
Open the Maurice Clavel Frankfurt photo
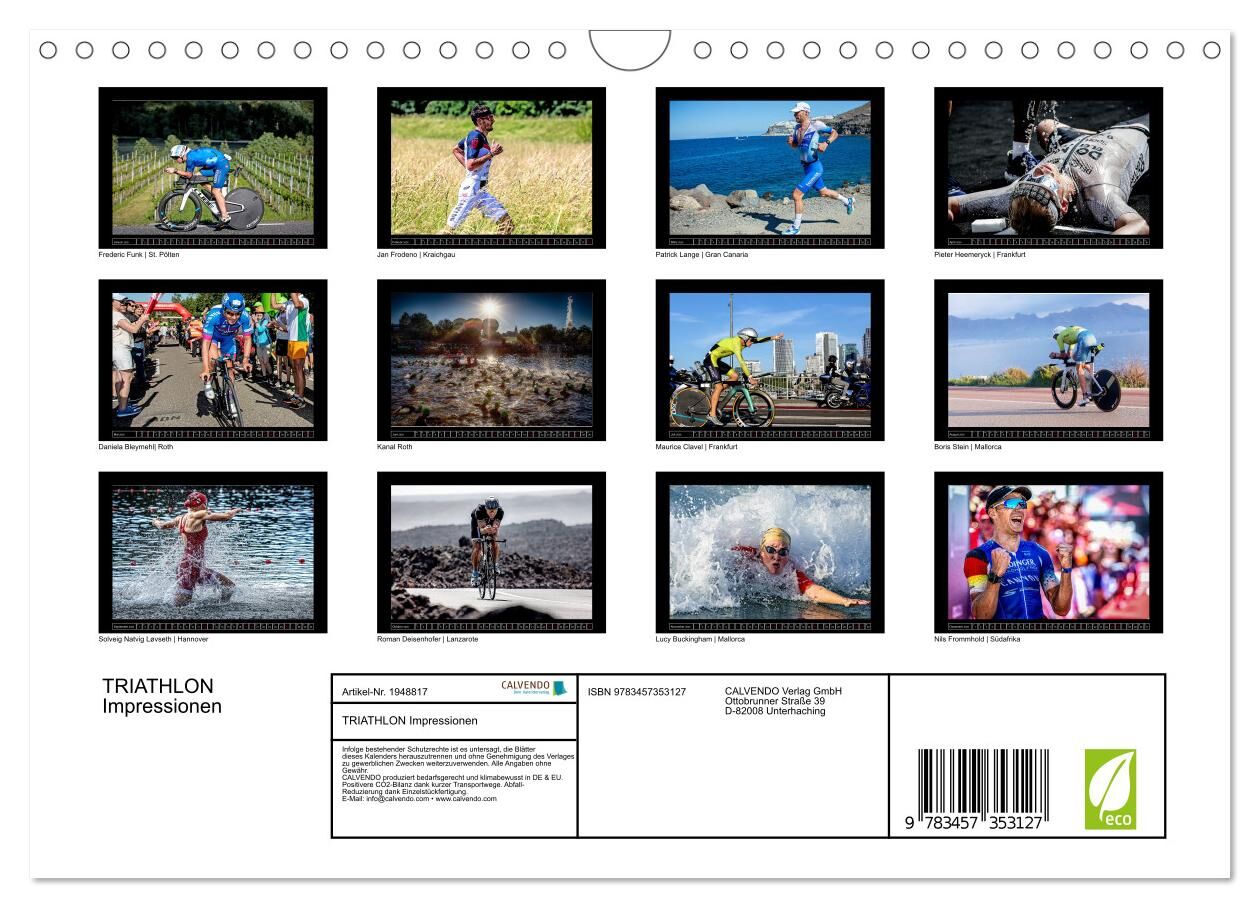[769, 360]
